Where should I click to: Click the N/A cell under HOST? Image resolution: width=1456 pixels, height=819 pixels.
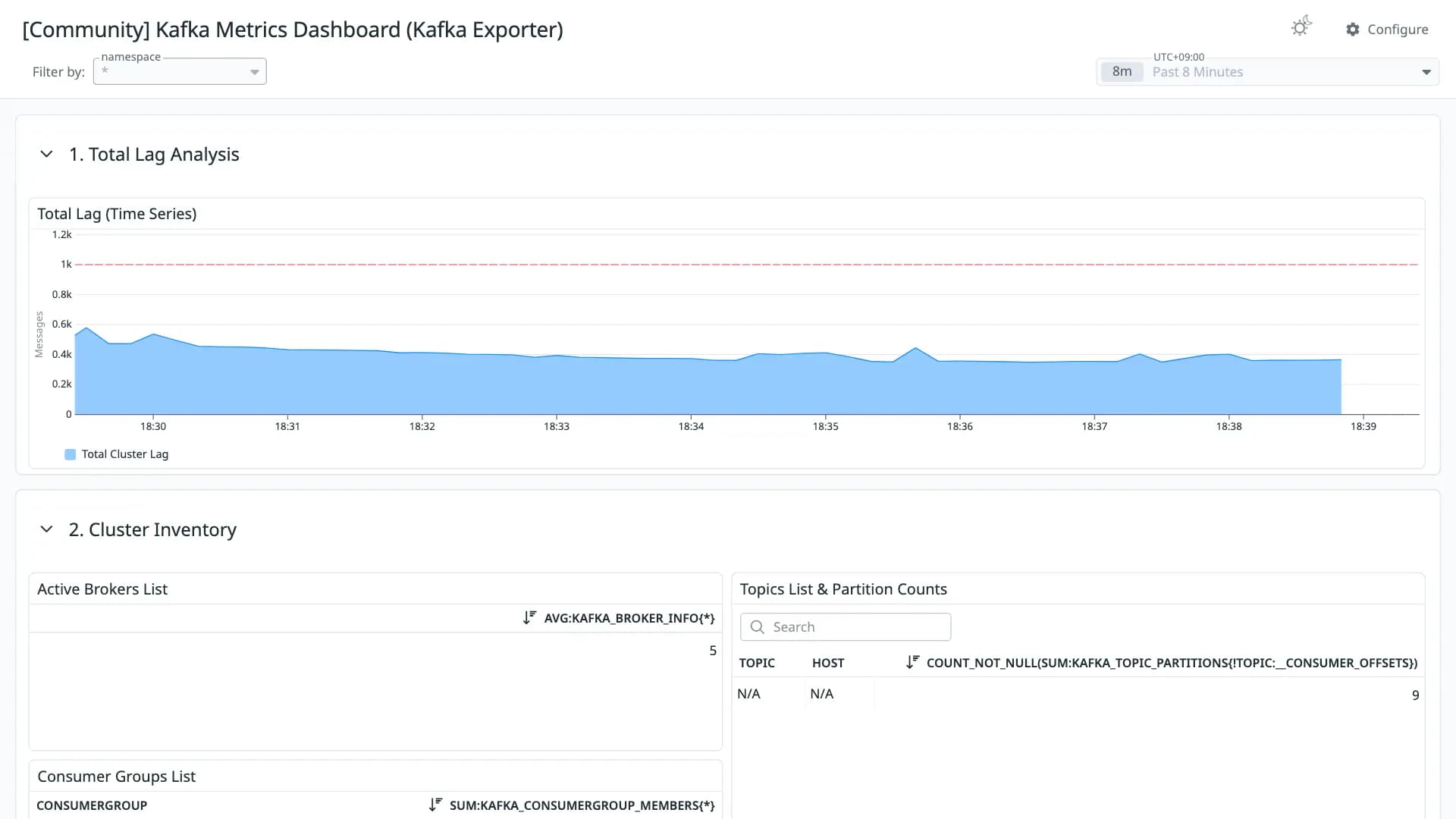coord(821,694)
